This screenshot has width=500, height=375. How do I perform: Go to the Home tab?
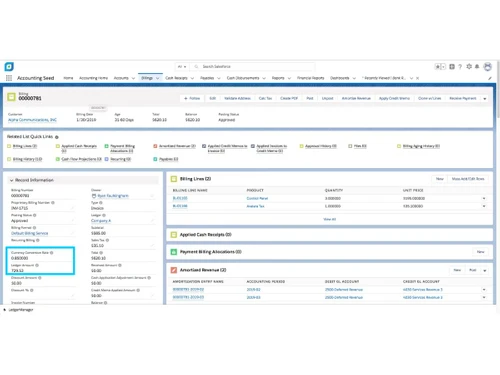(68, 78)
